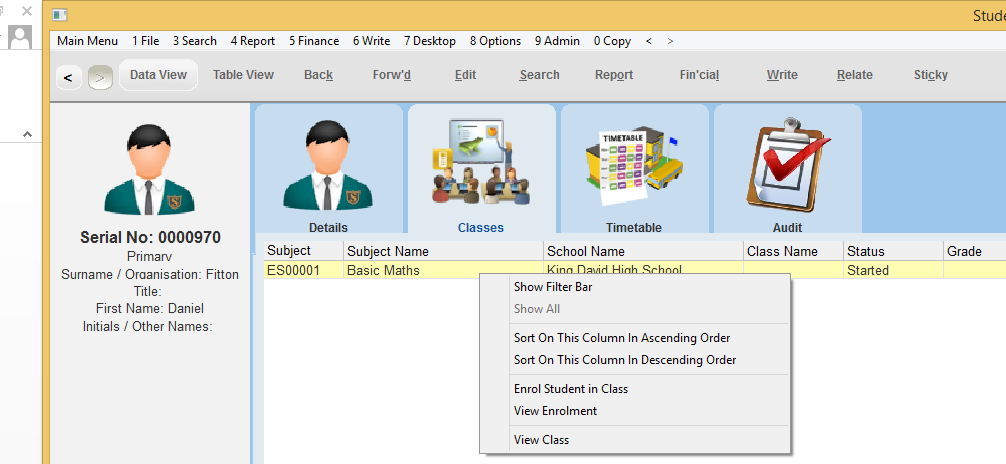Viewport: 1006px width, 464px height.
Task: Open the 5 Finance menu
Action: (314, 41)
